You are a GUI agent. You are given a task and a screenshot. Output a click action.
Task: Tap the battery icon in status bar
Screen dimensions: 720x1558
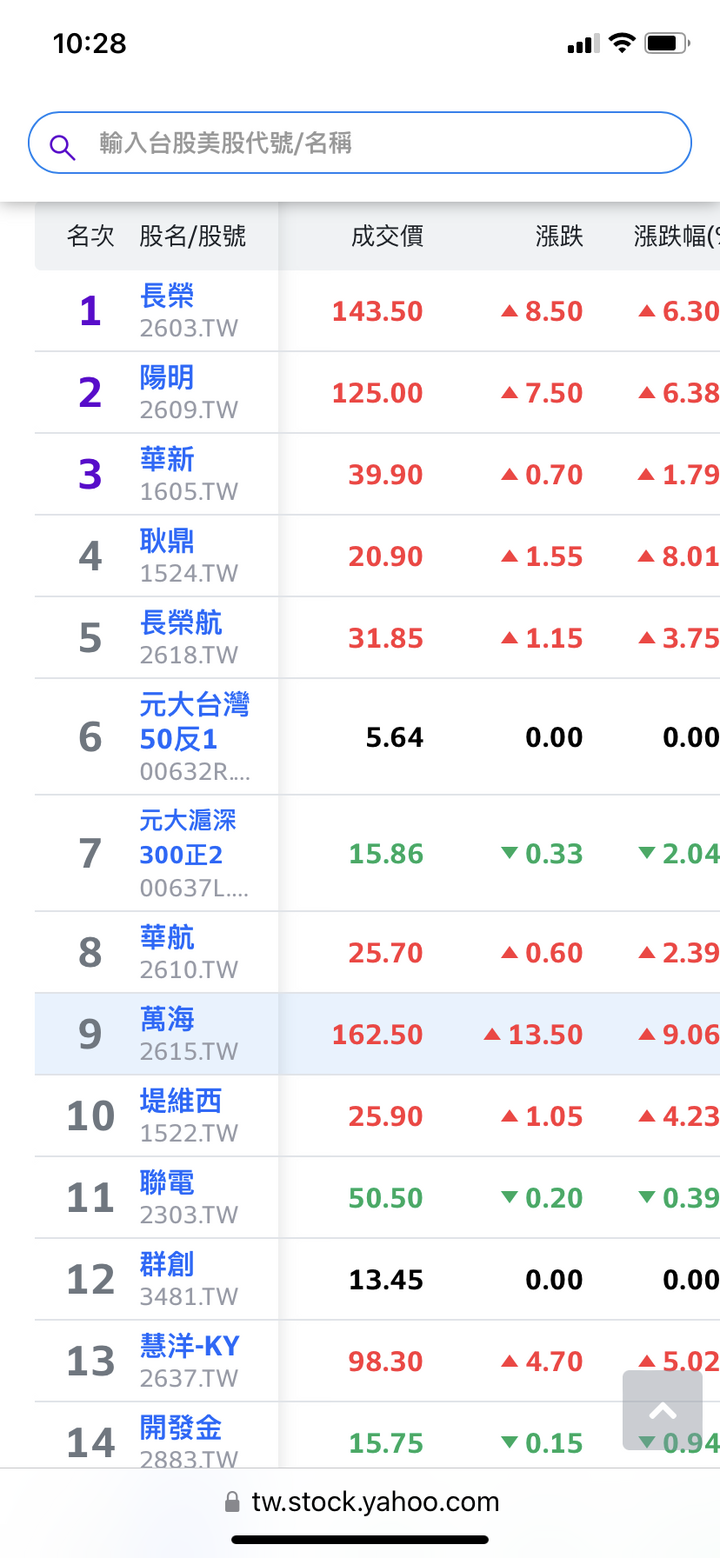tap(667, 44)
